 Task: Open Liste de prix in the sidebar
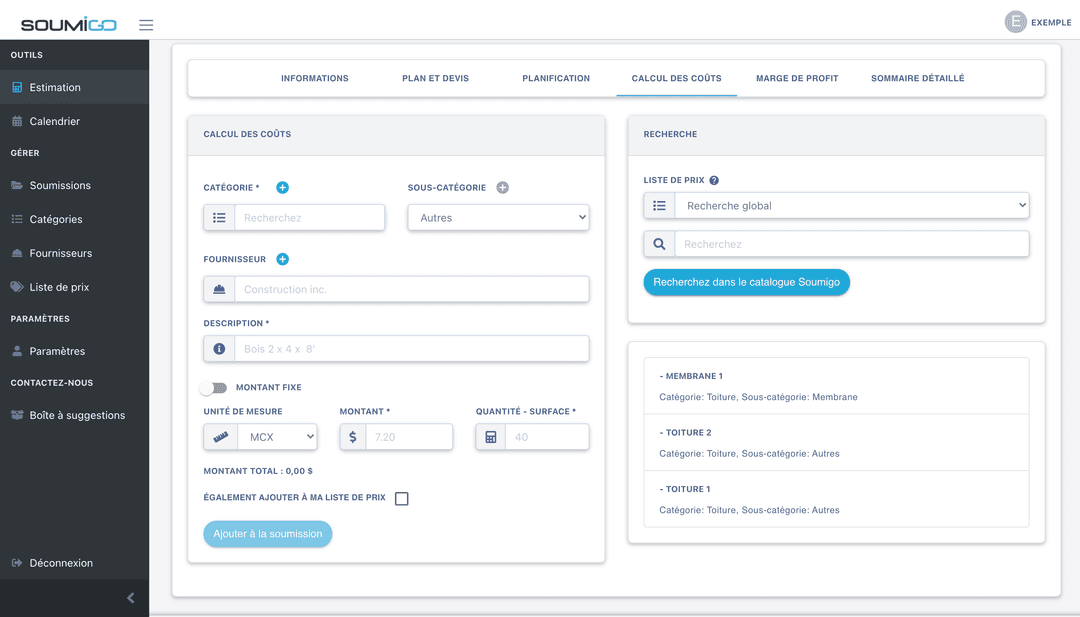59,287
